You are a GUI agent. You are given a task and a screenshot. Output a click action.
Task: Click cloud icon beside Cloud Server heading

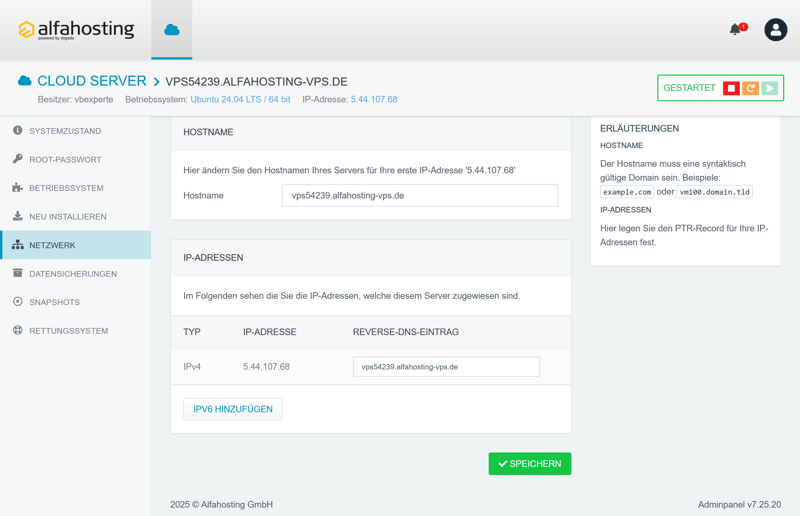[24, 81]
